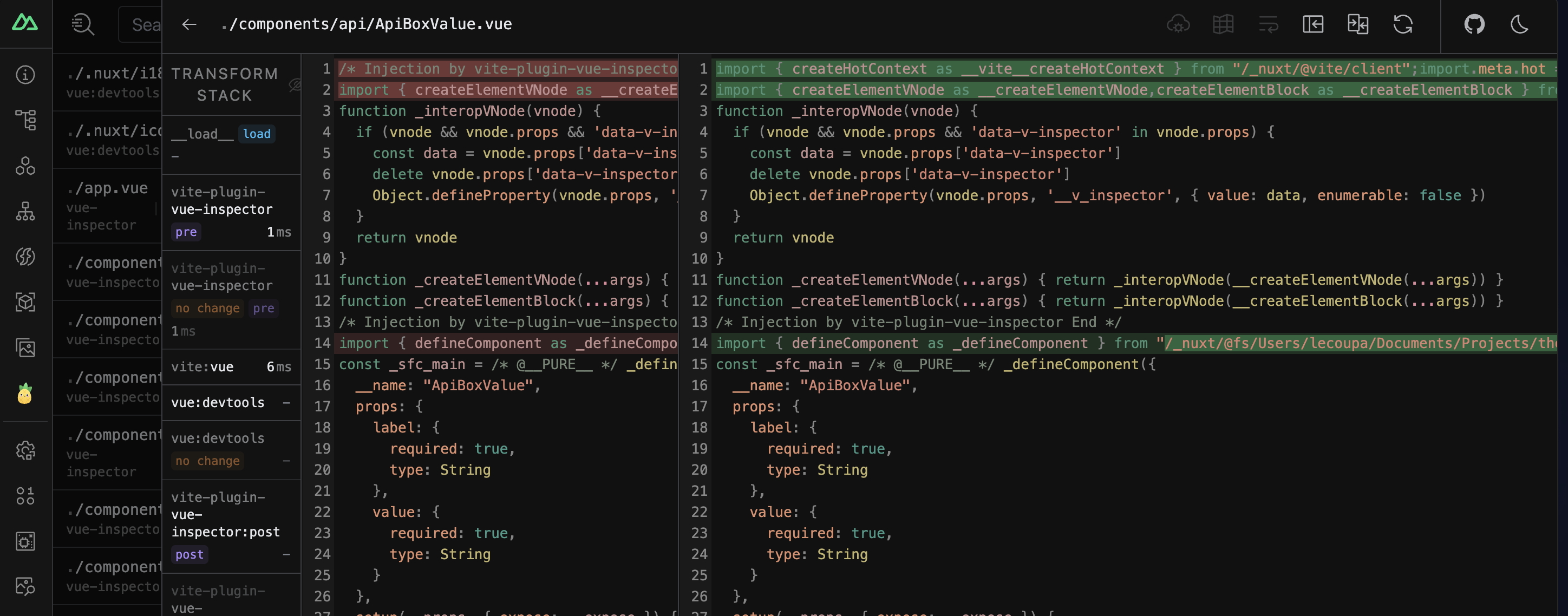Open the Assets image icon in sidebar

(x=25, y=348)
